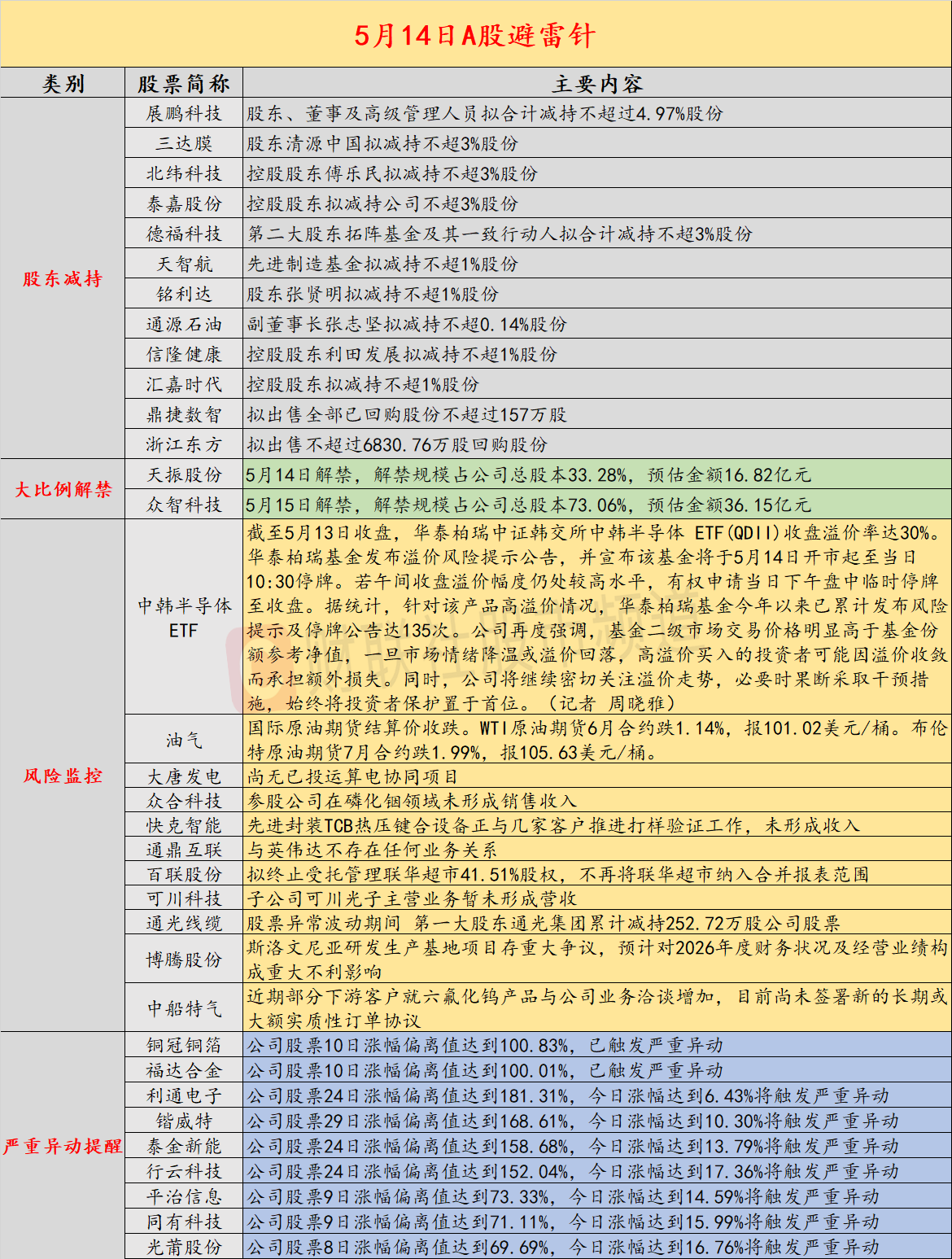Select the 类别 column header
Viewport: 952px width, 1259px height.
(x=63, y=84)
